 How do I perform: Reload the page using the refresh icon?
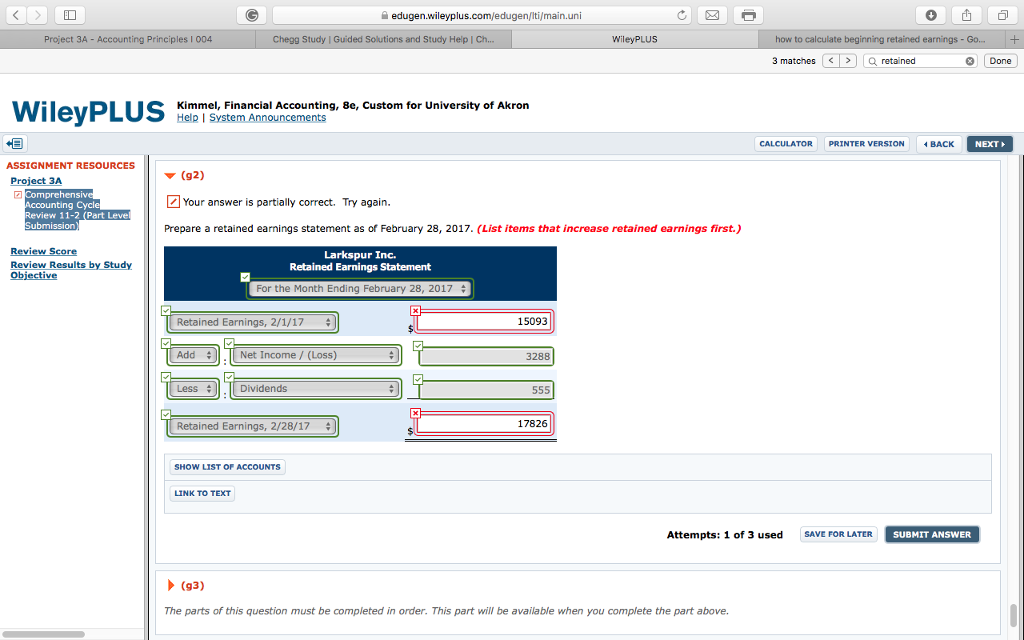point(681,15)
